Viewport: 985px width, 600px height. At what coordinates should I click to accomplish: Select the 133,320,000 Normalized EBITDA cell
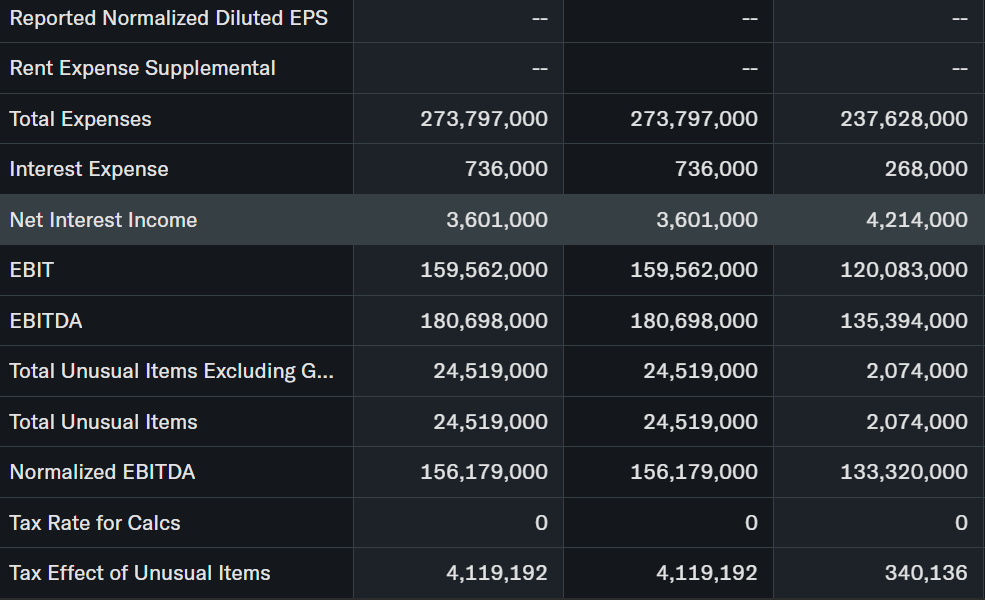904,472
